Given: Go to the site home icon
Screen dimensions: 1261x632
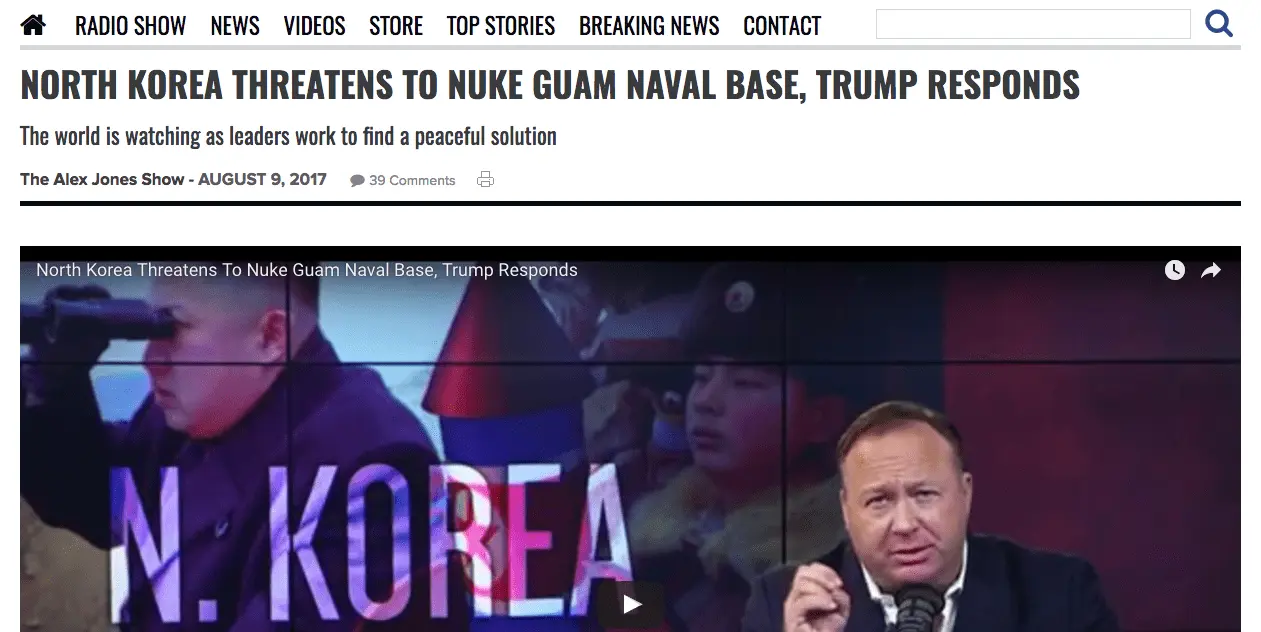Looking at the screenshot, I should (x=33, y=25).
